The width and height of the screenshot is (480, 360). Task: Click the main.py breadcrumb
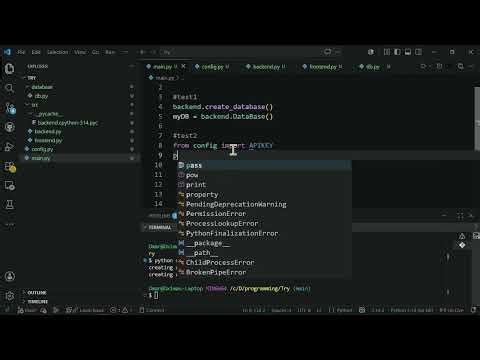coord(165,78)
